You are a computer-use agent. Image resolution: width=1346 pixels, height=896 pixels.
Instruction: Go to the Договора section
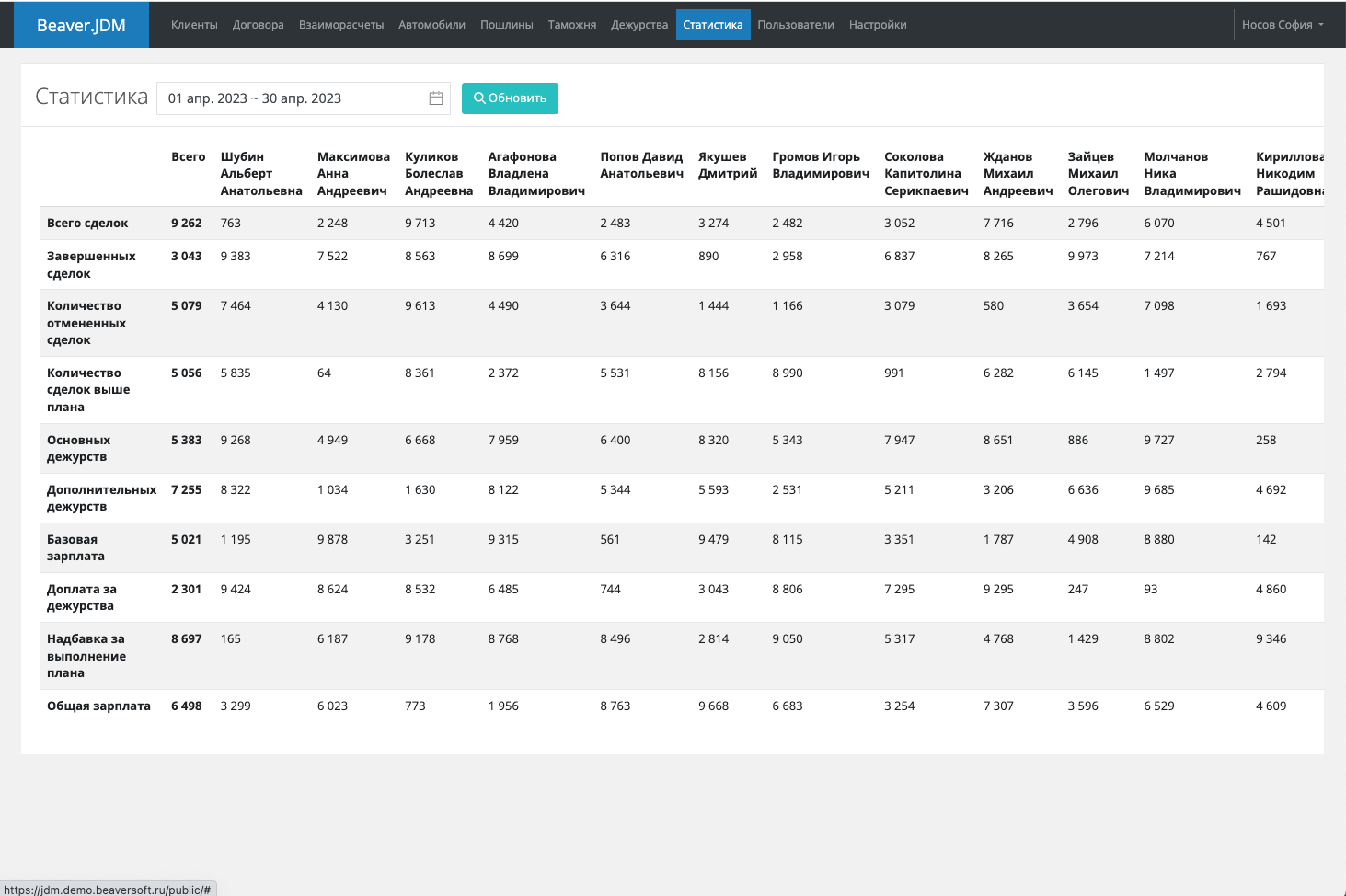point(258,25)
